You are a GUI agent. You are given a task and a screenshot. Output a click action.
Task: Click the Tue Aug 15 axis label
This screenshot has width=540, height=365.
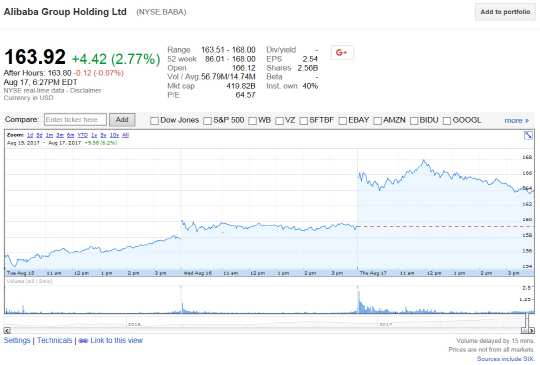coord(20,273)
